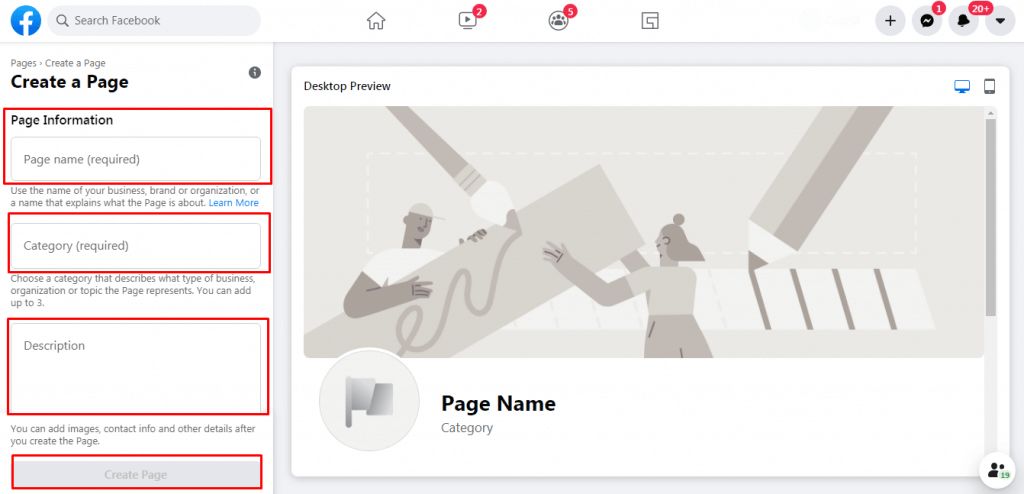Open the contacts chat bubble icon
1024x494 pixels.
pyautogui.click(x=997, y=470)
